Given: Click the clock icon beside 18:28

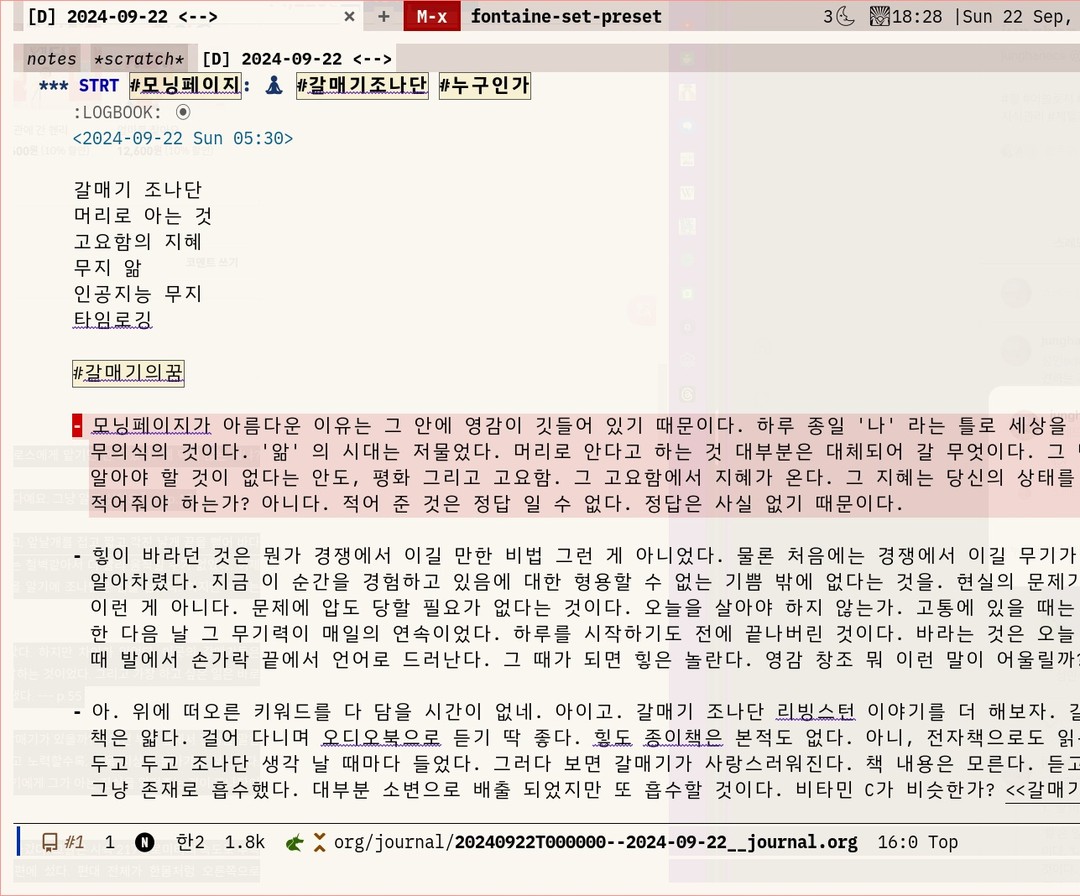Looking at the screenshot, I should pos(880,16).
